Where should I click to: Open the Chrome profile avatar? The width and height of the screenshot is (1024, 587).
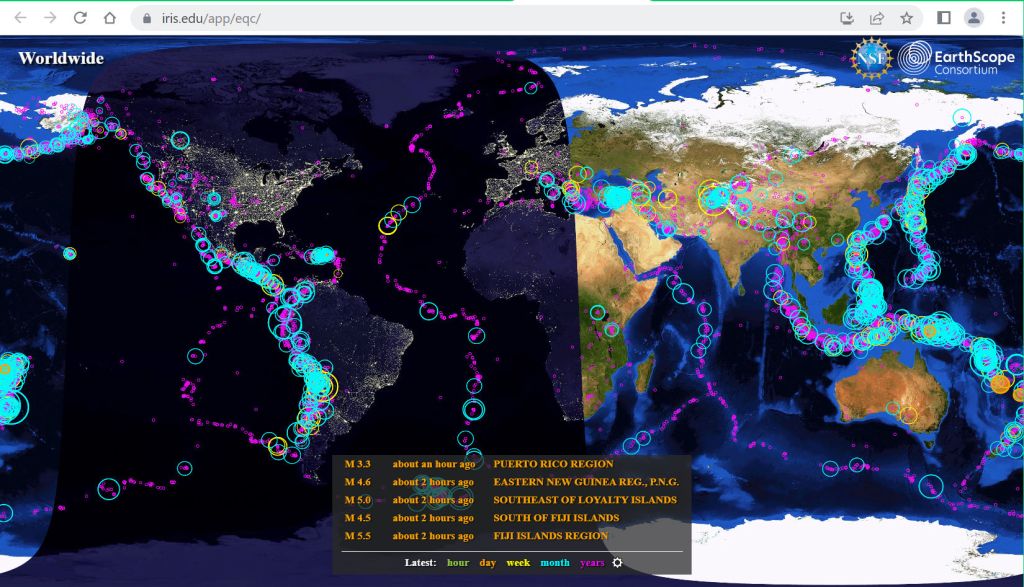(973, 18)
